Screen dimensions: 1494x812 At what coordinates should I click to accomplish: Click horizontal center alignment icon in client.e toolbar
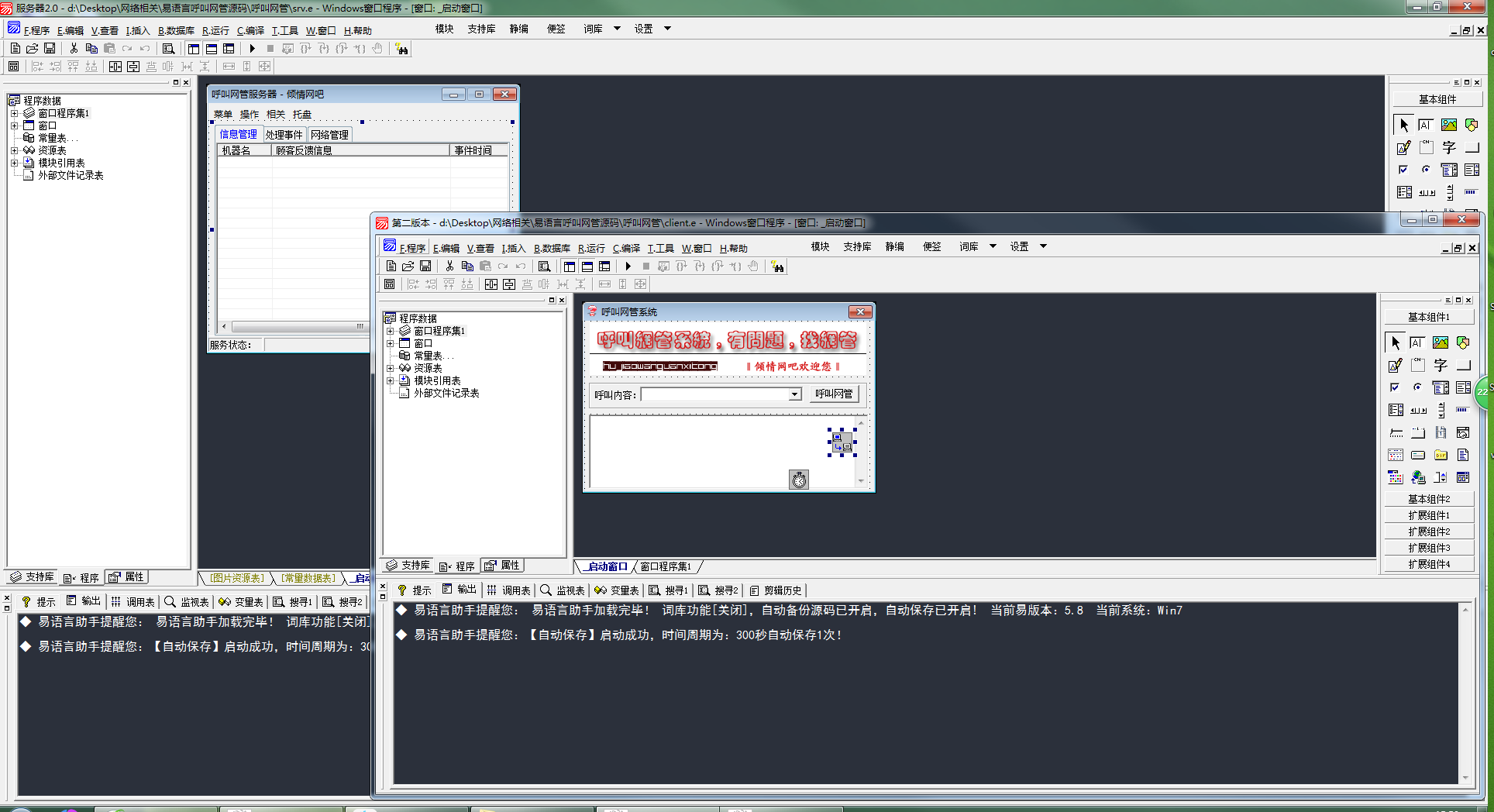coord(491,284)
